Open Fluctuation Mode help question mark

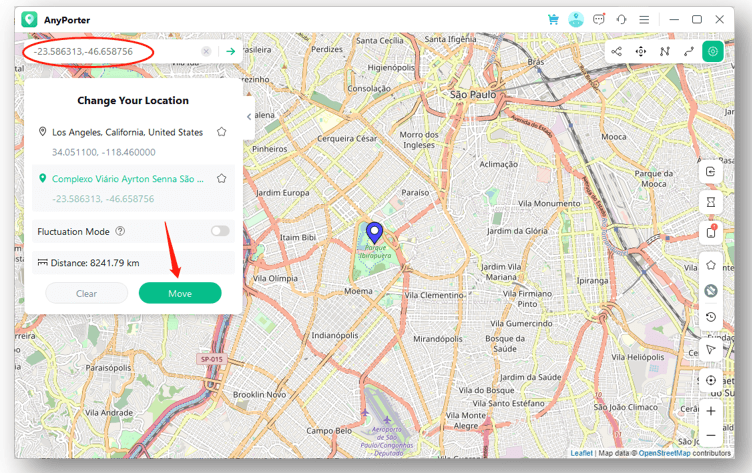point(120,231)
